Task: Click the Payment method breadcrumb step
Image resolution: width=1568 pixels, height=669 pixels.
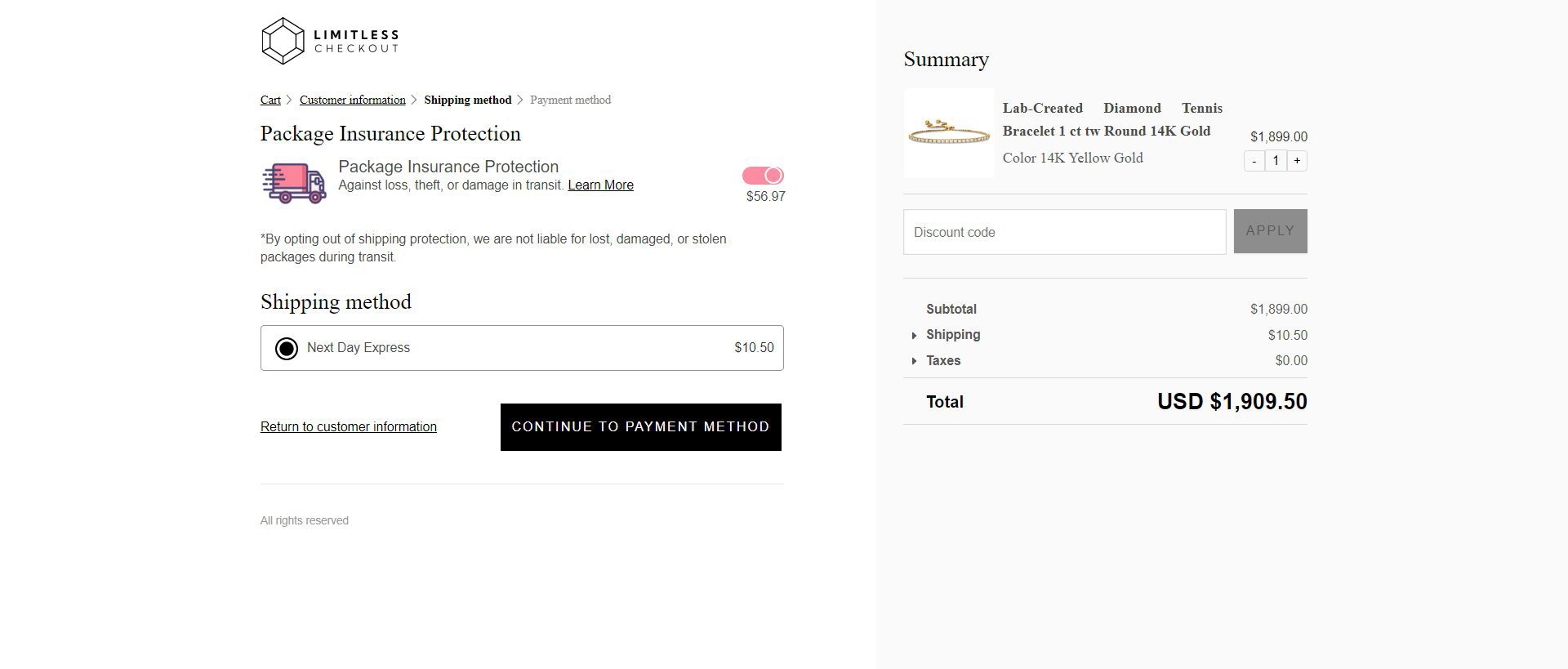Action: [570, 100]
